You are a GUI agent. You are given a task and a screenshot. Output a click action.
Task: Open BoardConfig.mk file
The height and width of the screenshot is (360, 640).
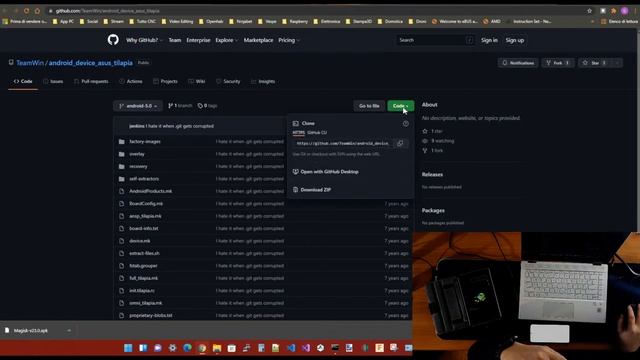click(146, 204)
